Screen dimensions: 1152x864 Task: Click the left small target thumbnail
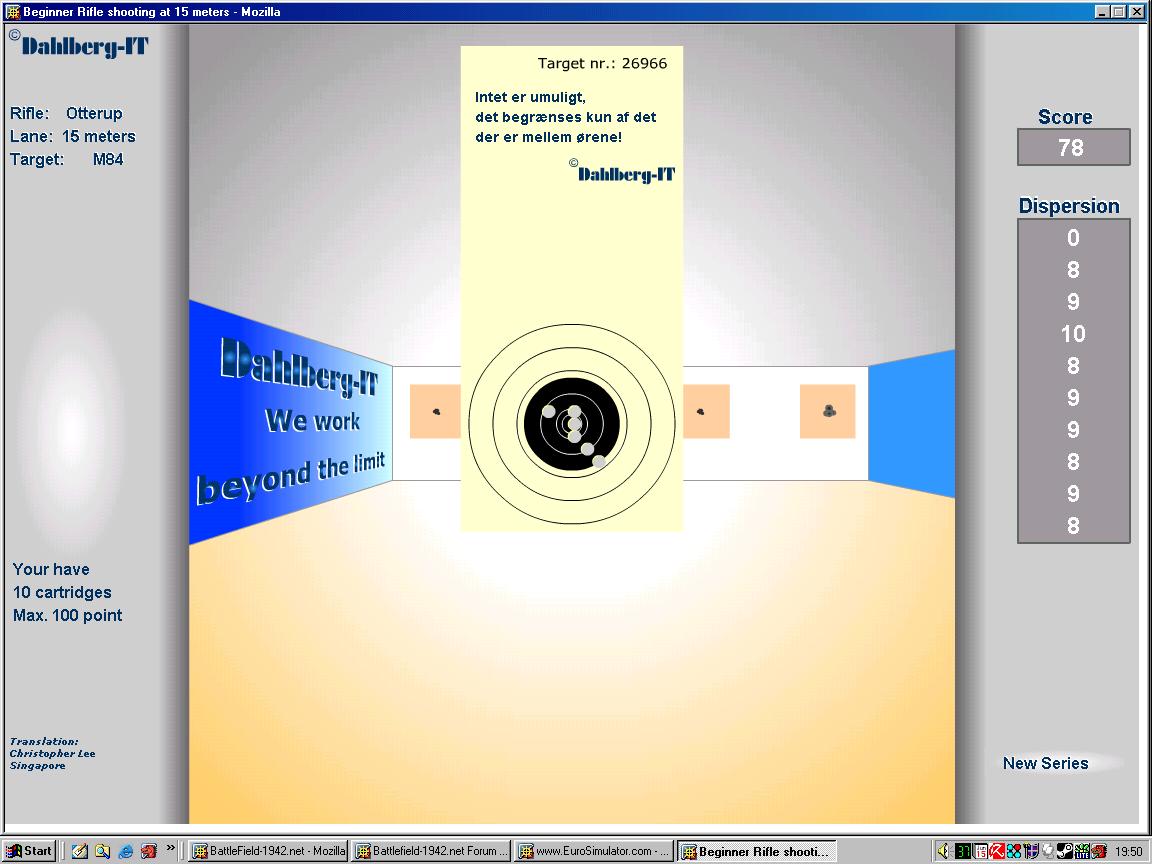click(x=435, y=411)
